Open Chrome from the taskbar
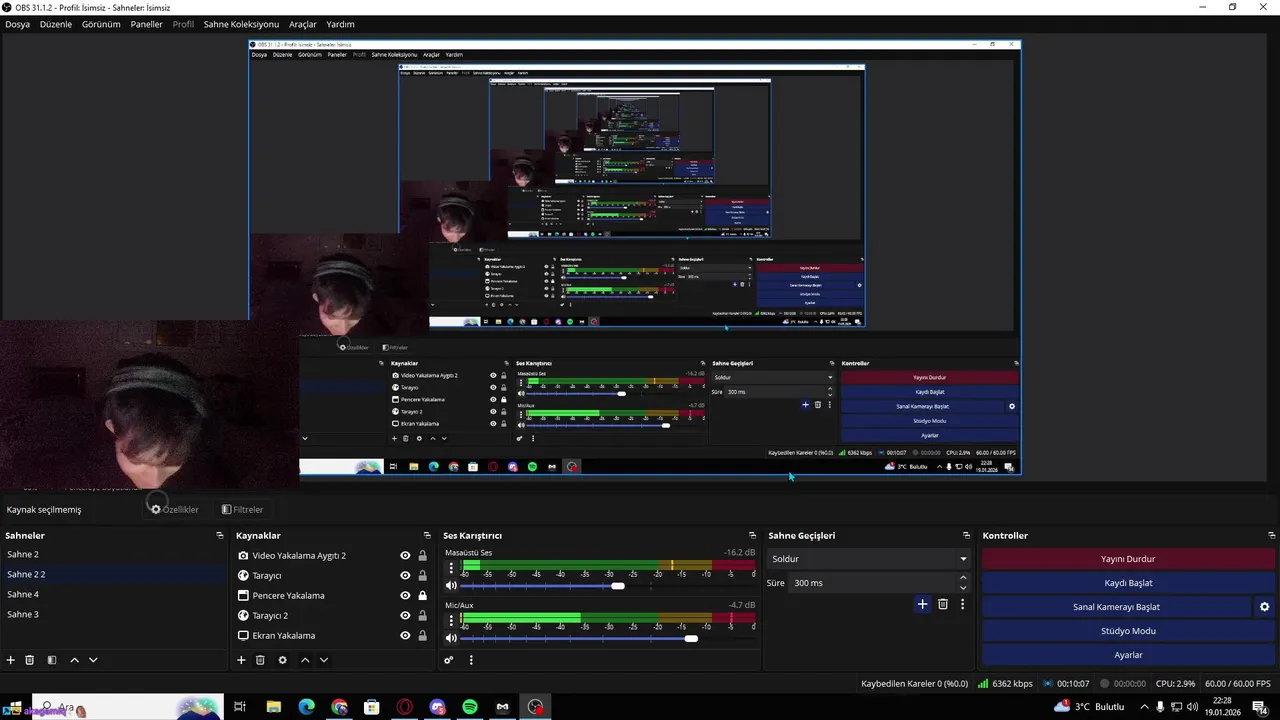The image size is (1280, 720). [x=339, y=707]
